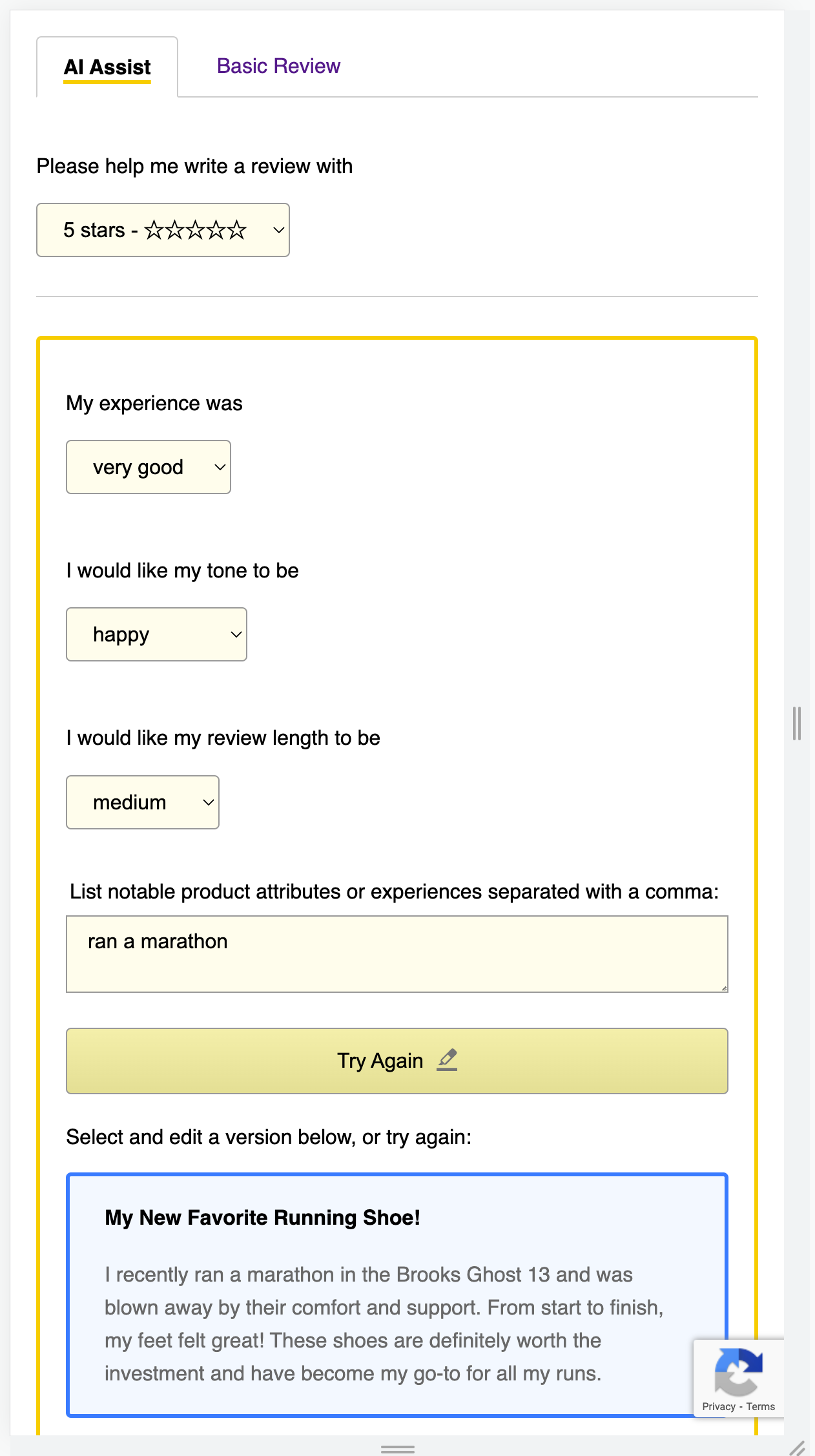The width and height of the screenshot is (815, 1456).
Task: Click the reCAPTCHA logo badge
Action: (738, 1371)
